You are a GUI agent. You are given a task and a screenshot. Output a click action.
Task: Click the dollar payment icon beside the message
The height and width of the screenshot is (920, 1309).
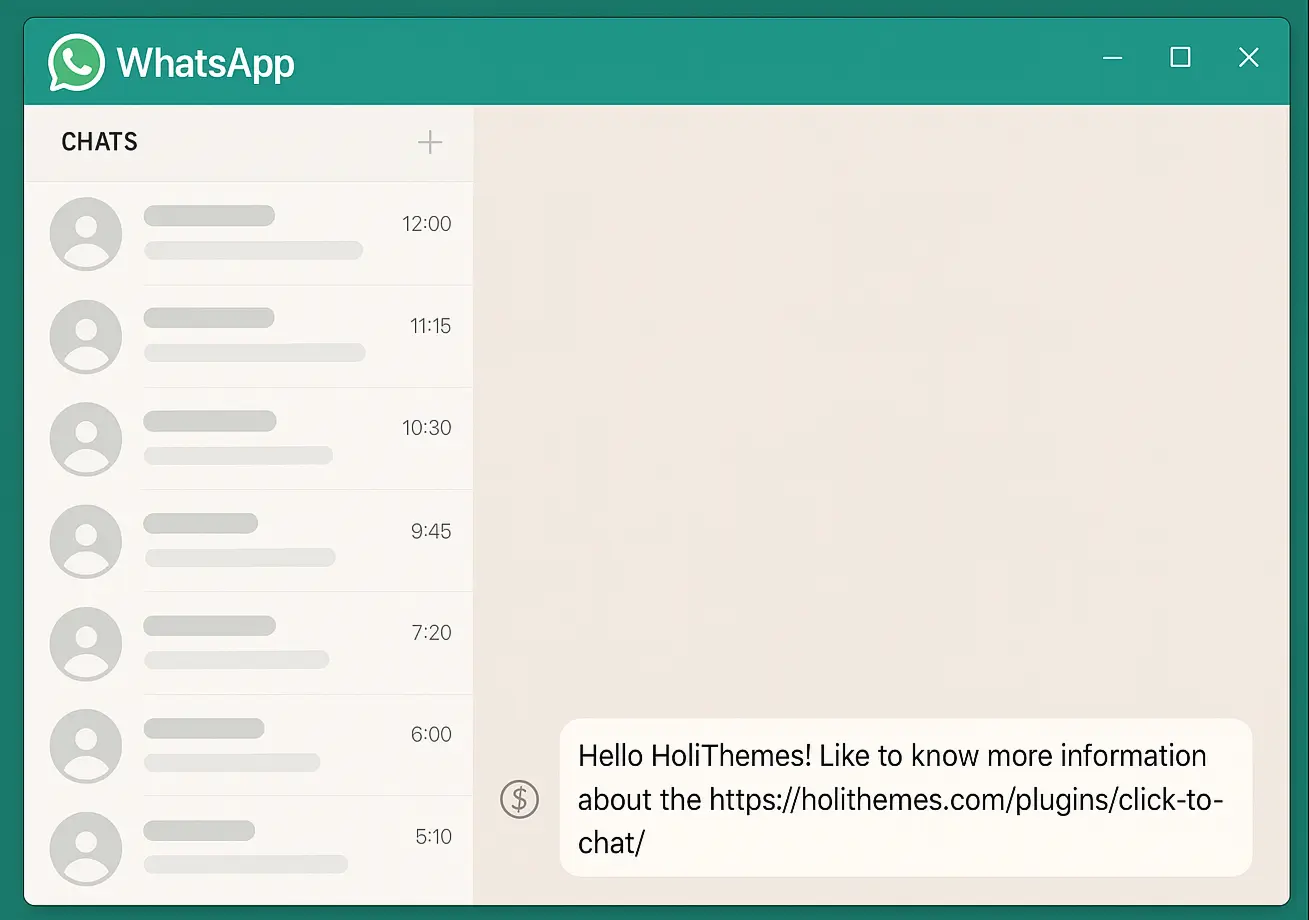[x=518, y=799]
